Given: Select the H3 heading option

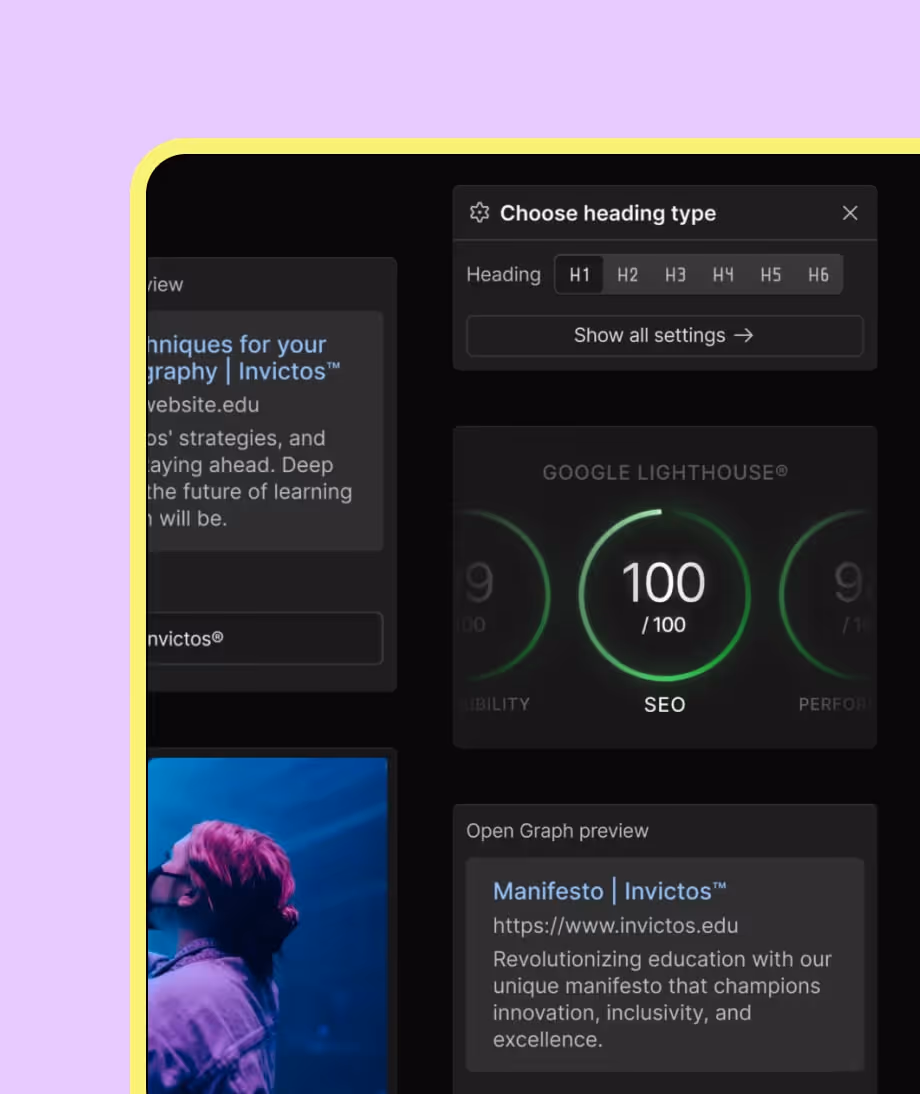Looking at the screenshot, I should 675,275.
